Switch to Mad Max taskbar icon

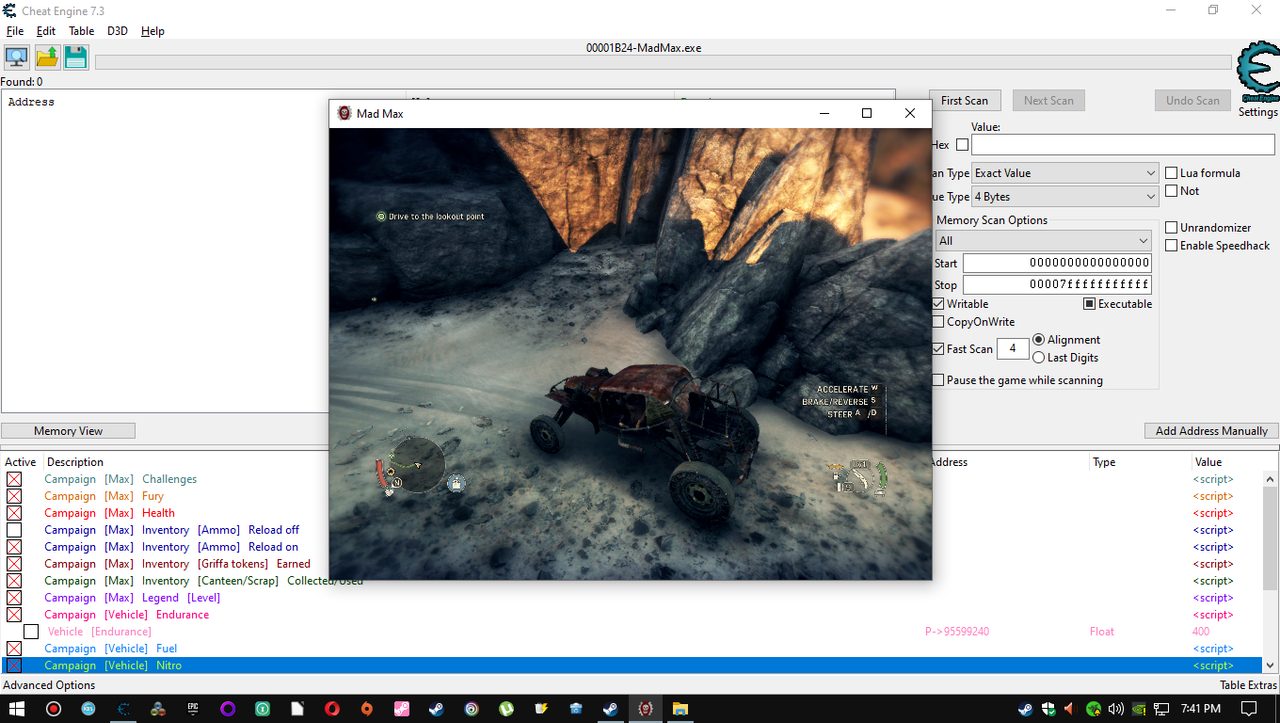(x=646, y=709)
